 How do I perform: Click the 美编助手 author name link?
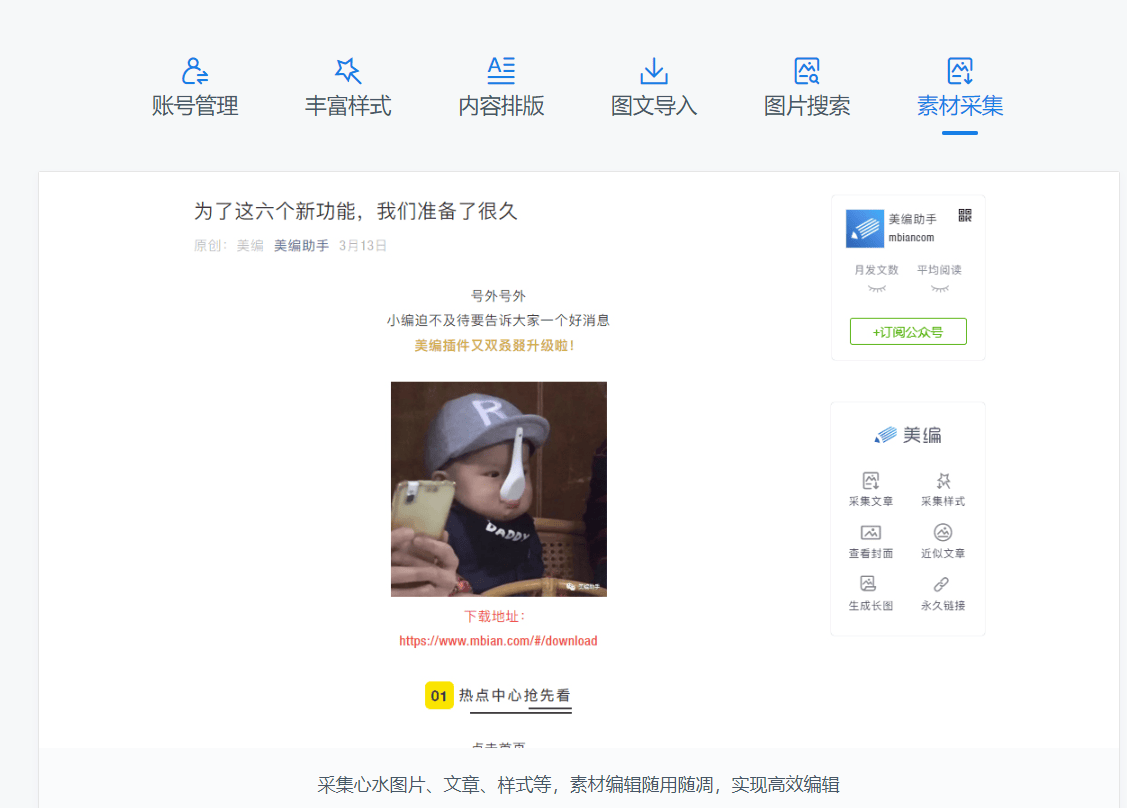point(301,245)
